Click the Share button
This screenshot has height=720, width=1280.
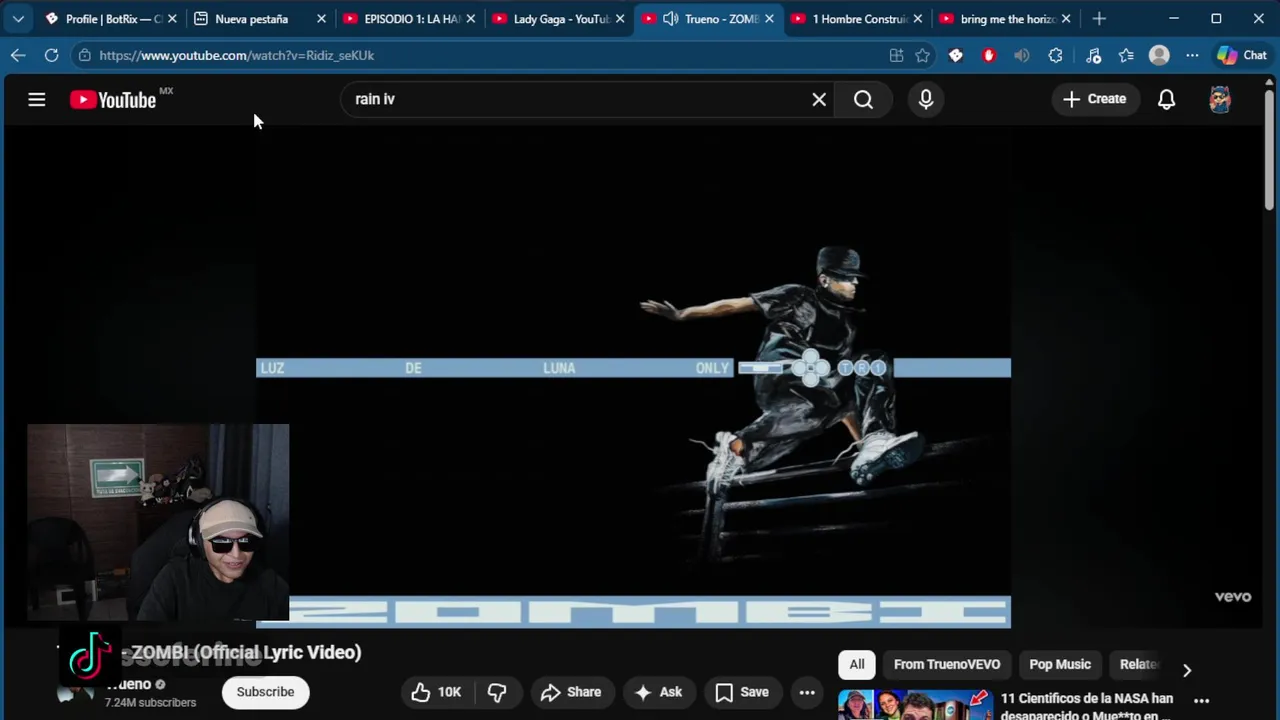pyautogui.click(x=571, y=692)
